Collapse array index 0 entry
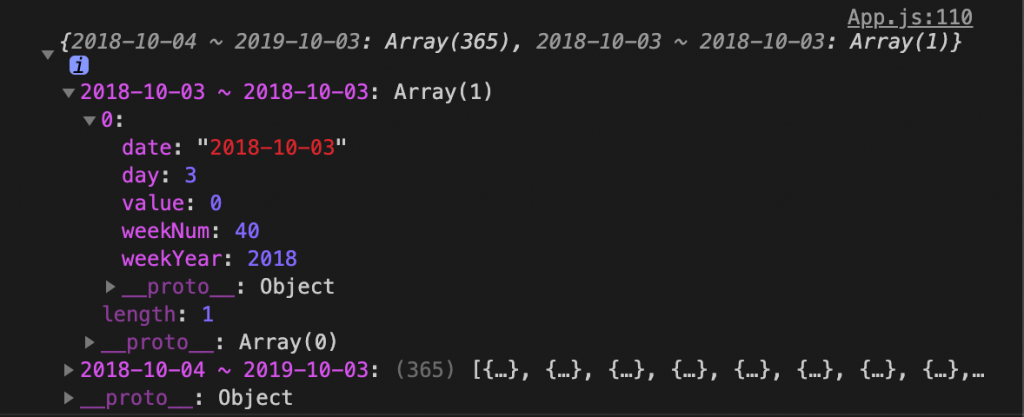The width and height of the screenshot is (1024, 417). (x=90, y=121)
